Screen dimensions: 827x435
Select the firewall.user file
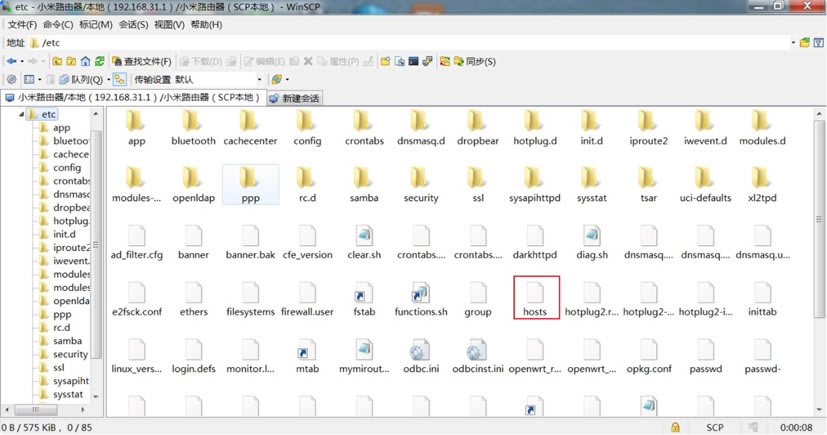[306, 295]
